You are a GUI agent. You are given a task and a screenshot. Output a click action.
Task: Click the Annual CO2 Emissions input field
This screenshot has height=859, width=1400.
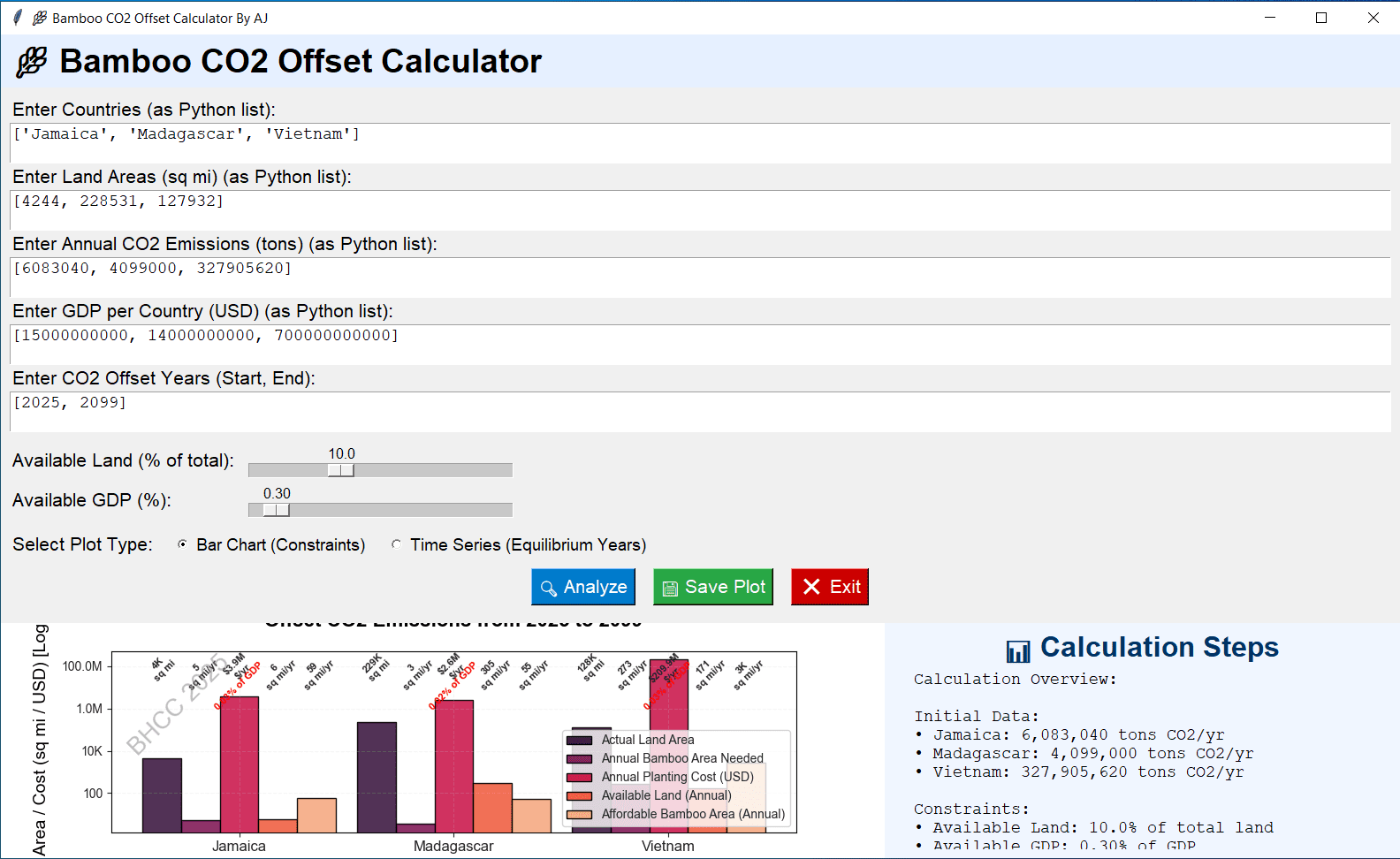pos(700,277)
